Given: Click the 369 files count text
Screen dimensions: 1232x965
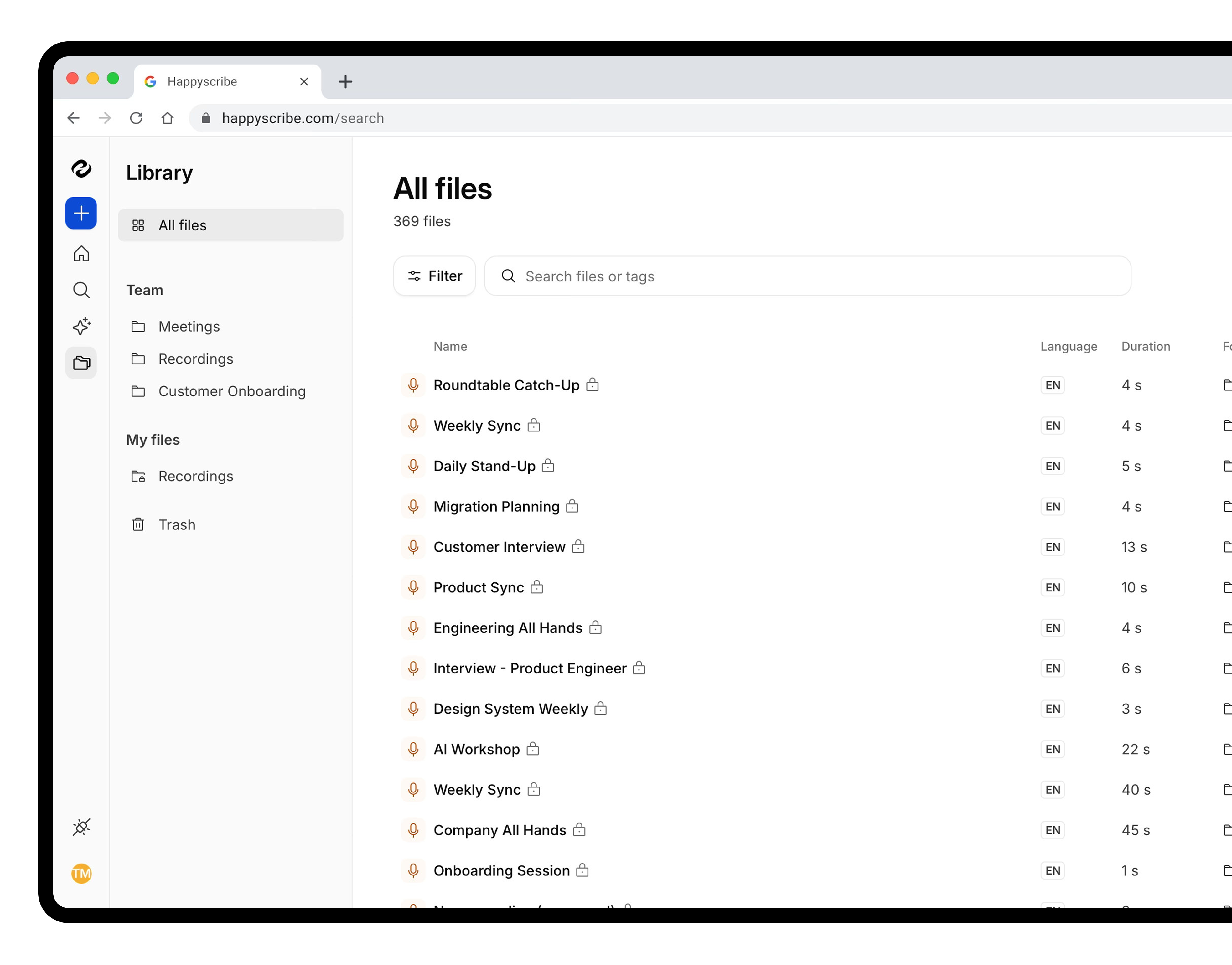Looking at the screenshot, I should [x=422, y=221].
